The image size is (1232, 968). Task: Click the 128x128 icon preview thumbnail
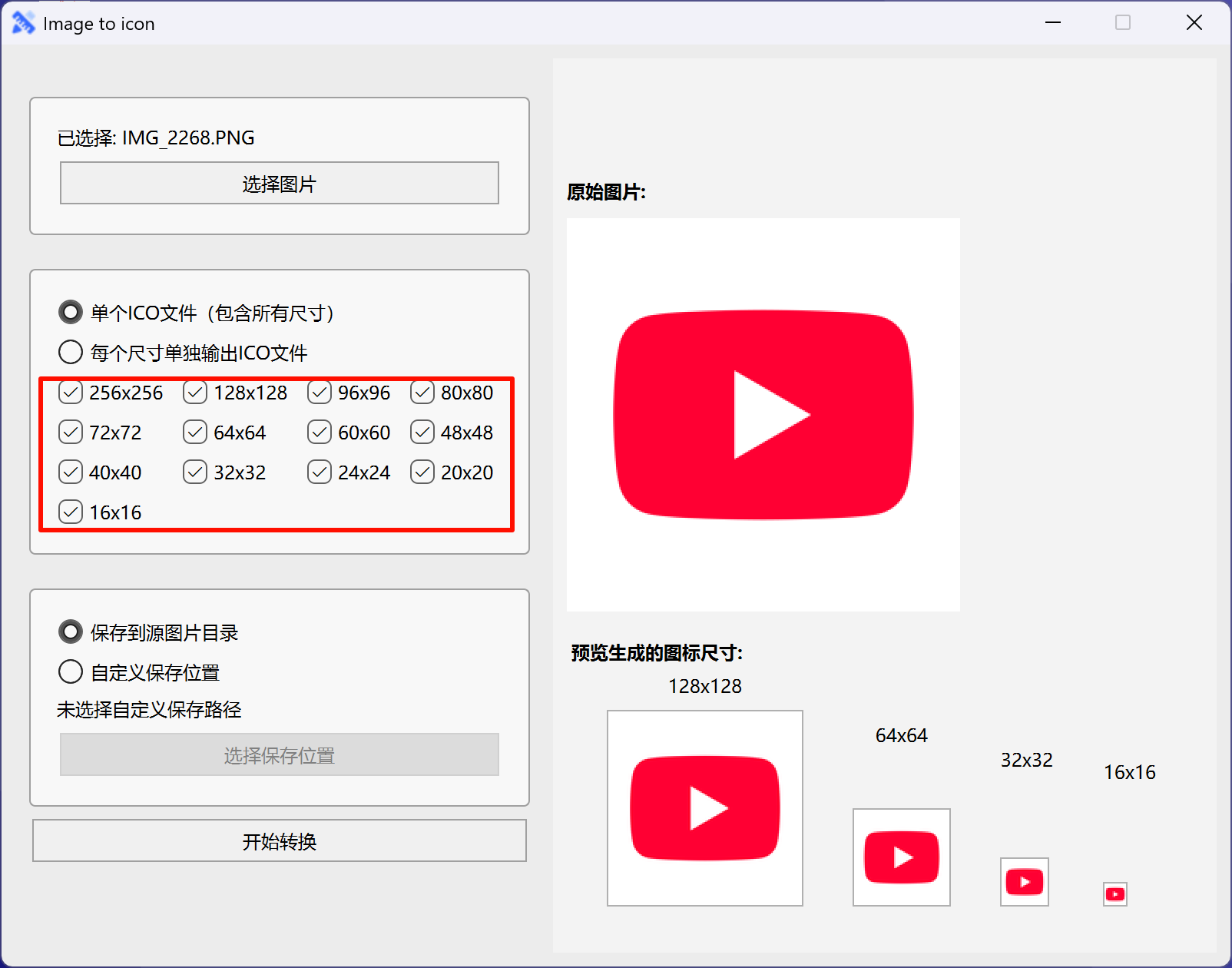click(705, 808)
